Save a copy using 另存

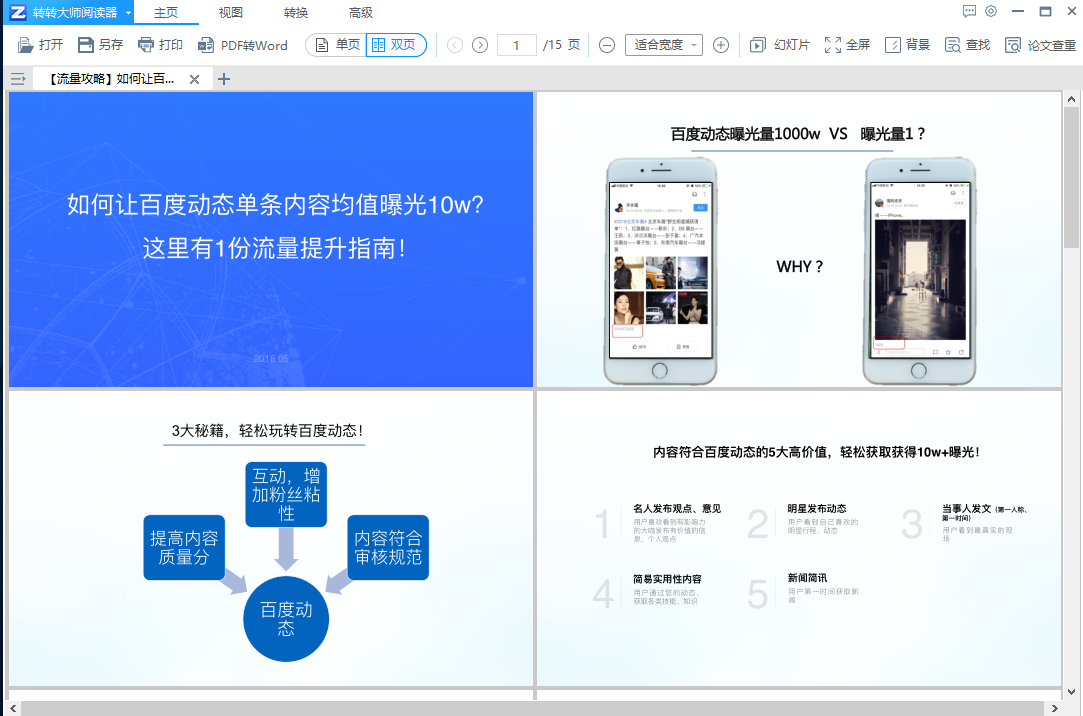100,45
